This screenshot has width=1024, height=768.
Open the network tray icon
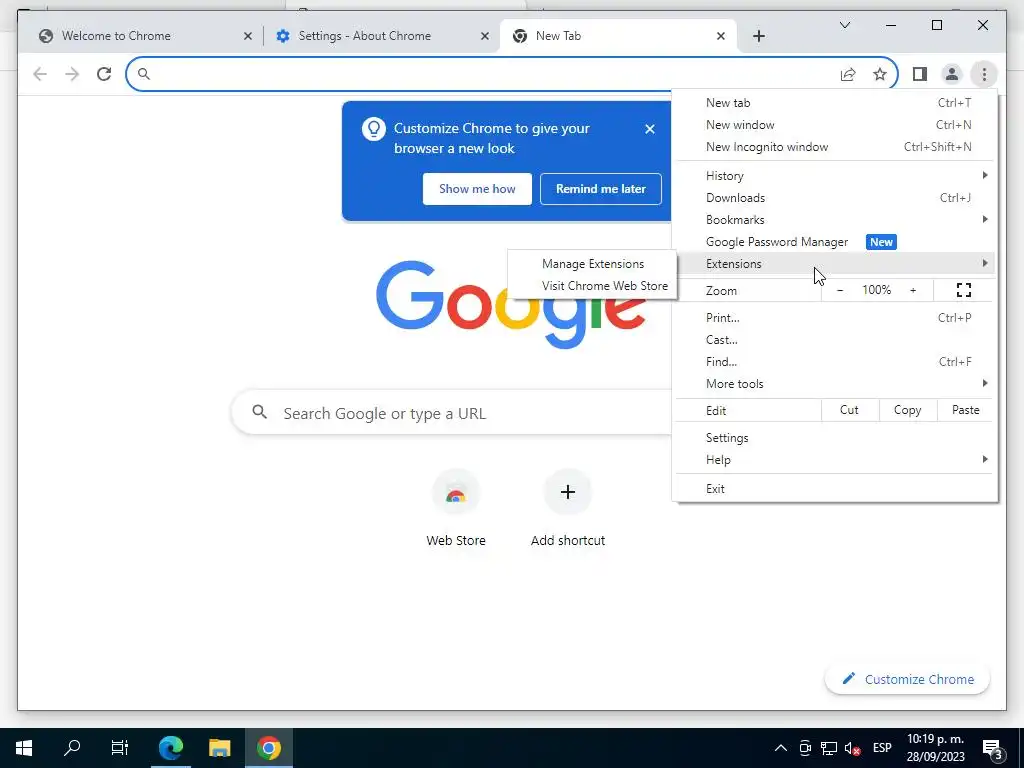click(829, 748)
